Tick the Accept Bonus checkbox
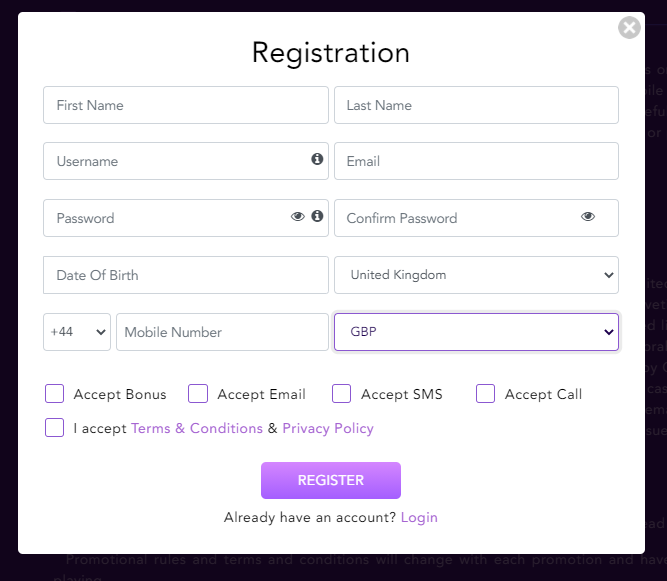 pyautogui.click(x=55, y=394)
